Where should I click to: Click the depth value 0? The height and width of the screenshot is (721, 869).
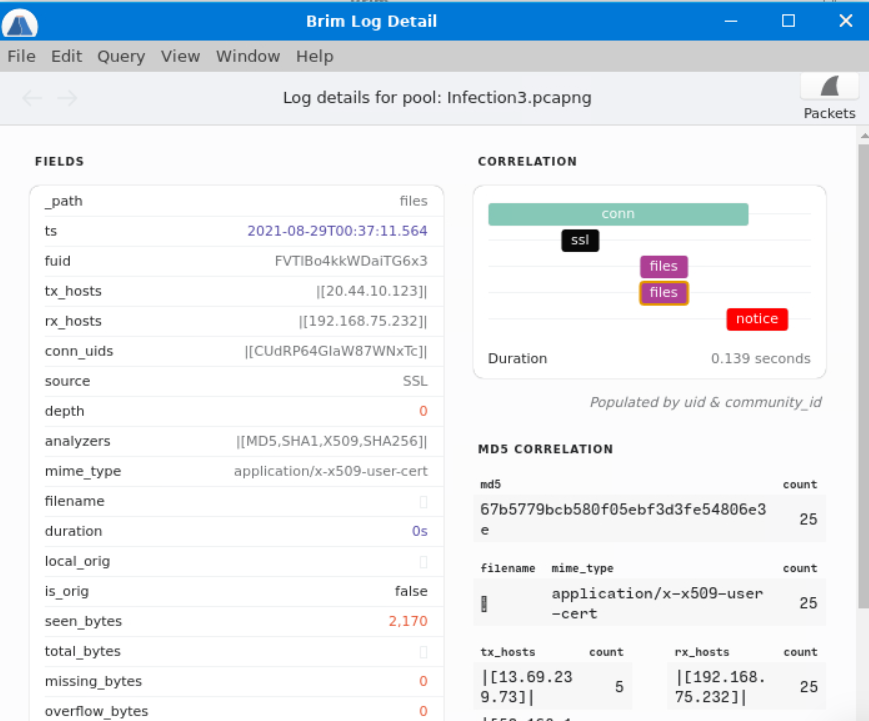(x=423, y=411)
